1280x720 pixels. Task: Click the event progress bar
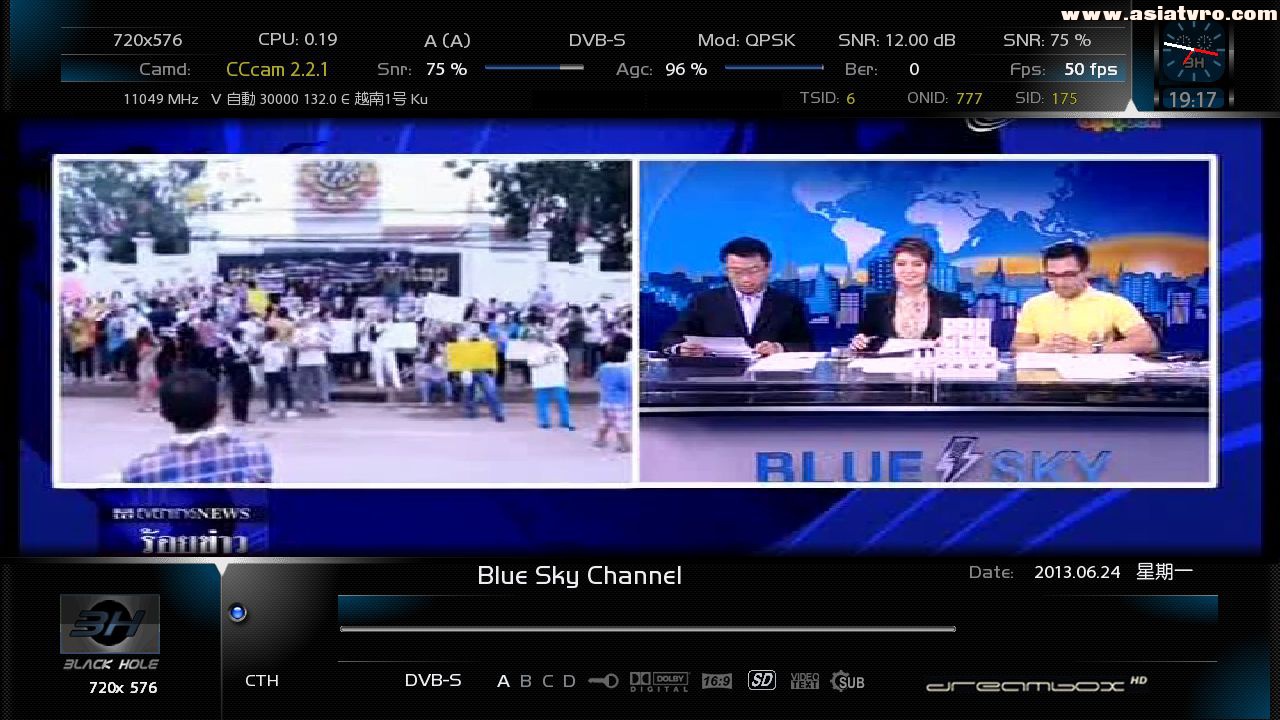(648, 629)
